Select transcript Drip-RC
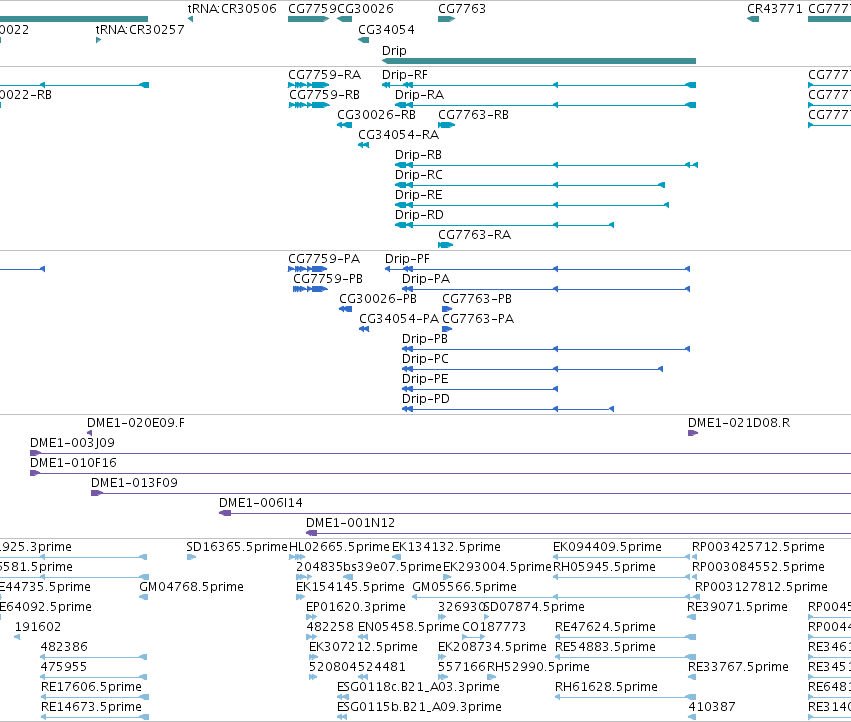 [530, 185]
